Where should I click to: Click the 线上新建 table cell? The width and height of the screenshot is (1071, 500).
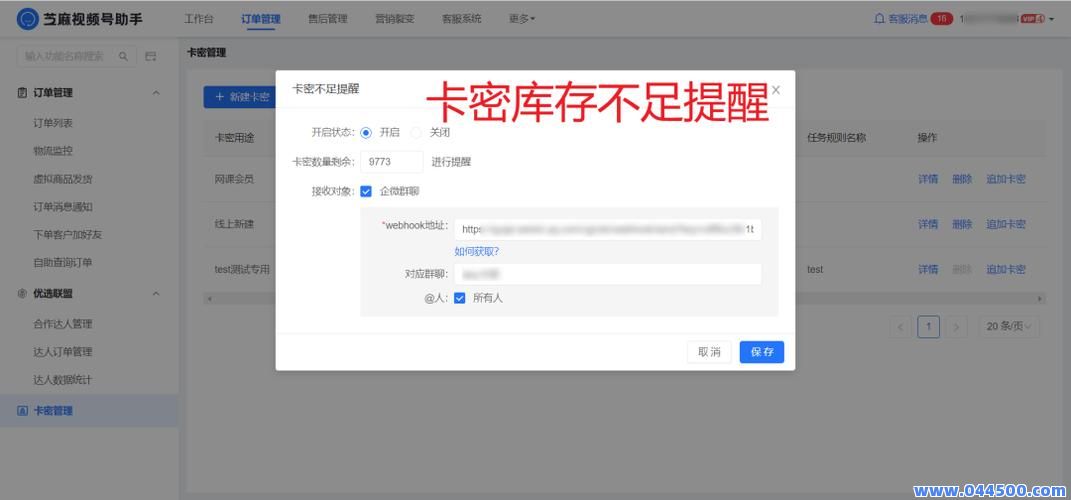click(x=234, y=224)
